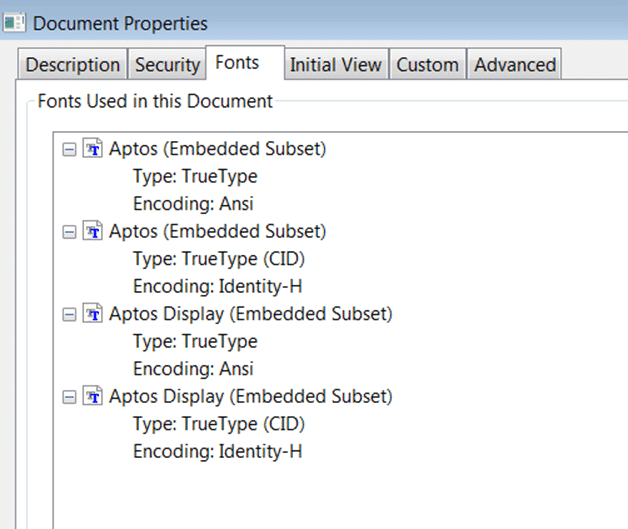
Task: Click 'Encoding: Ansi' under the Aptos non-Display font
Action: [193, 203]
